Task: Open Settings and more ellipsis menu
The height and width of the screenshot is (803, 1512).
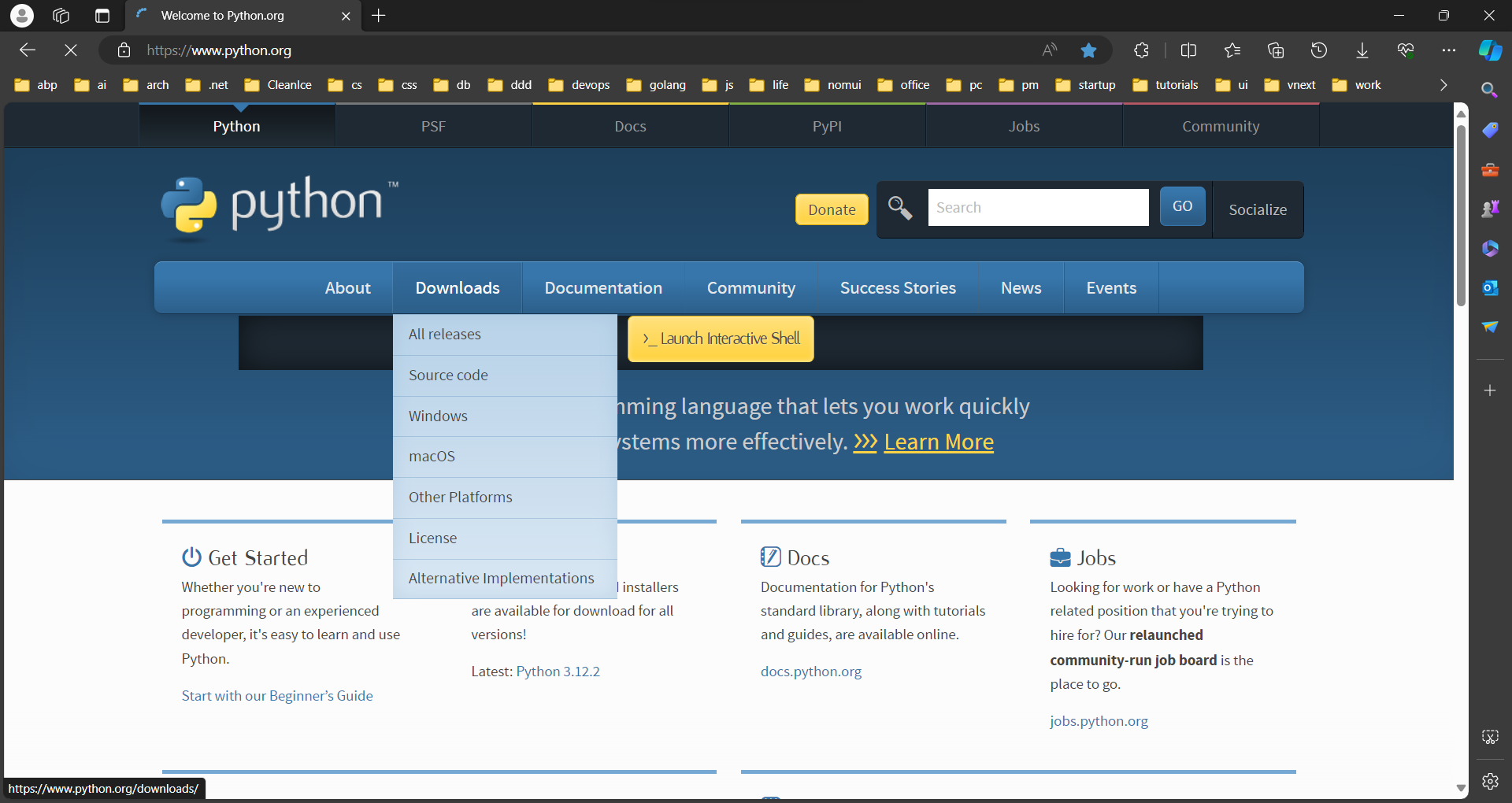Action: point(1449,50)
